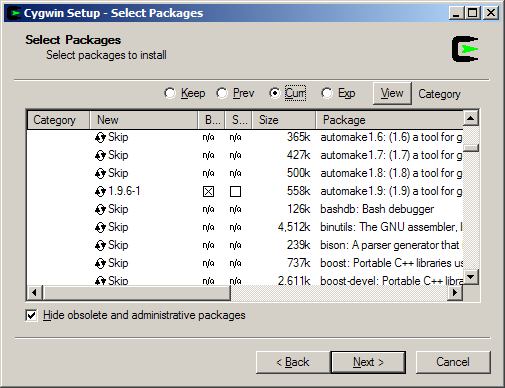Click Skip for automake1.7
The width and height of the screenshot is (505, 388).
118,155
